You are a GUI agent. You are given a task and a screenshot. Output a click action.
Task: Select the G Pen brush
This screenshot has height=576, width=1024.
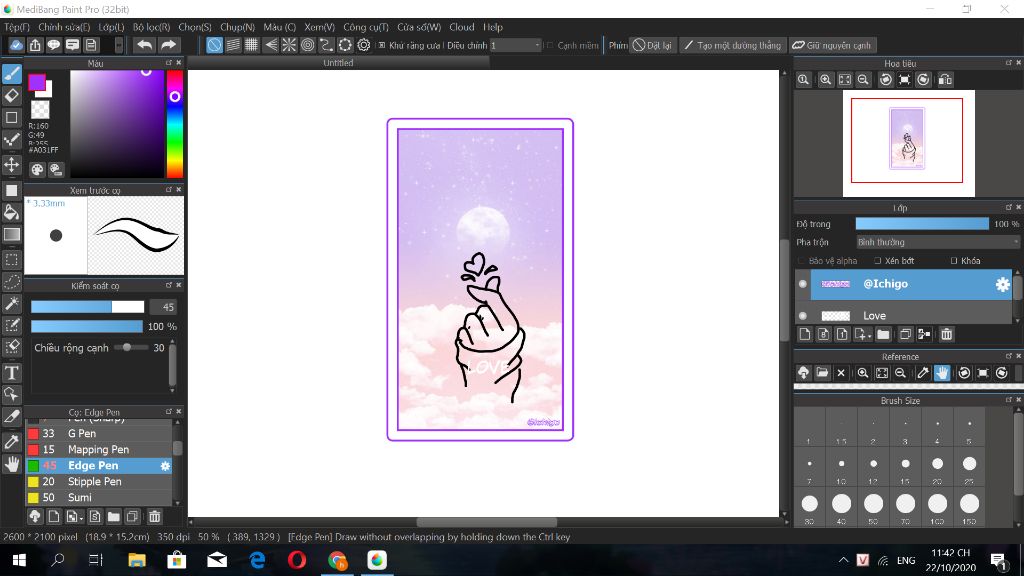pos(99,434)
